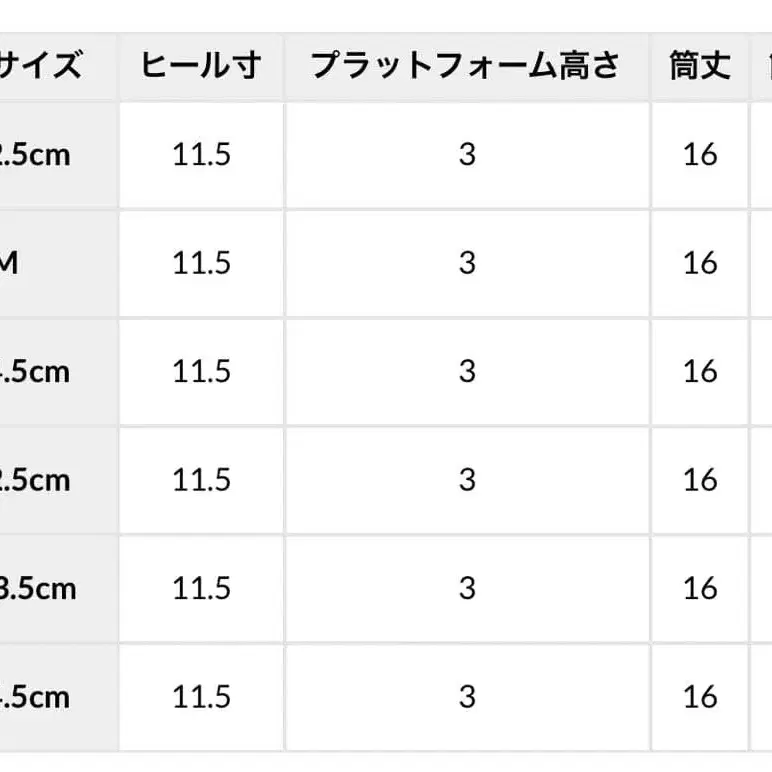Select the M size cell
This screenshot has width=772, height=772.
[x=10, y=263]
